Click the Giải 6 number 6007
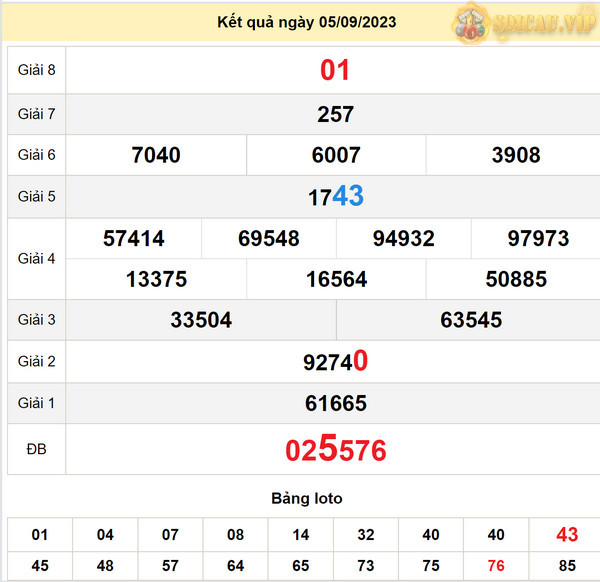600x582 pixels. pos(336,155)
